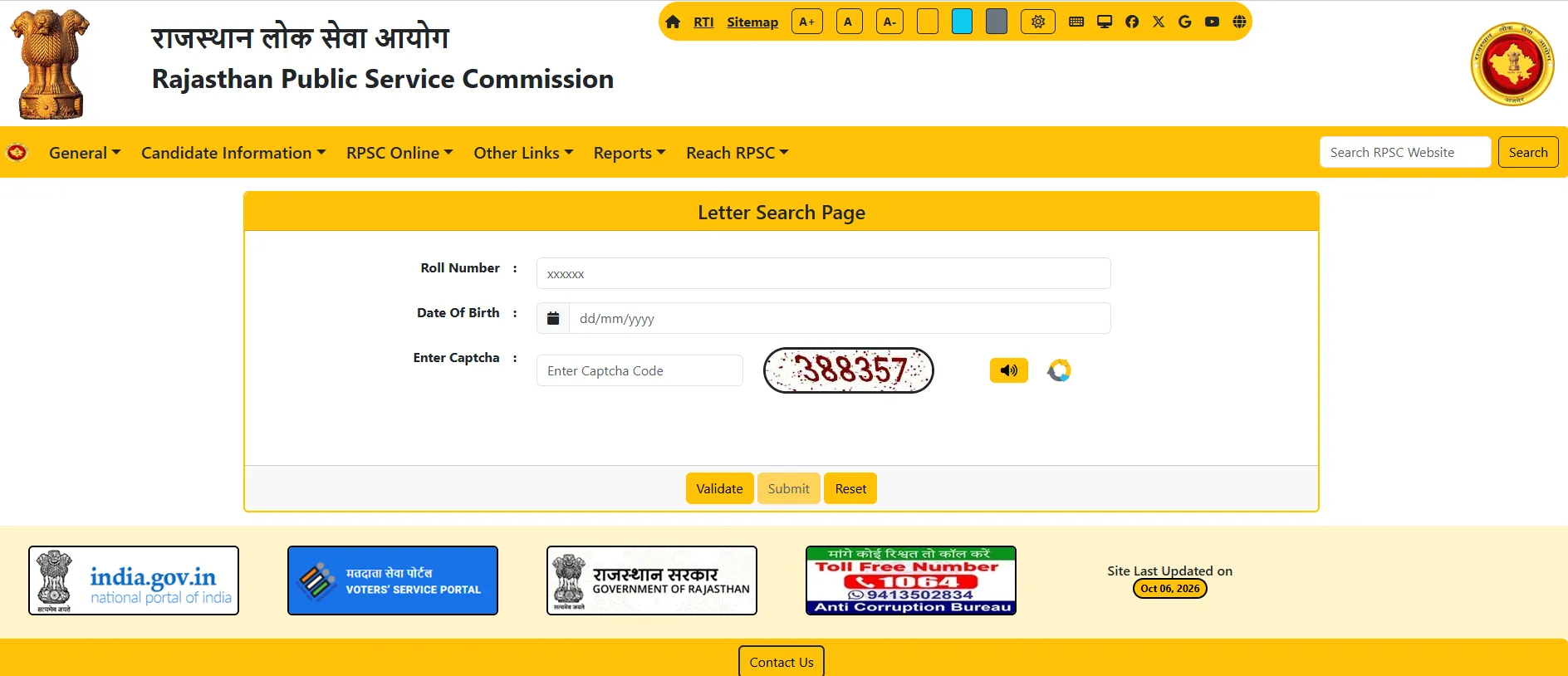Open the Facebook page icon
This screenshot has width=1568, height=676.
(1132, 22)
